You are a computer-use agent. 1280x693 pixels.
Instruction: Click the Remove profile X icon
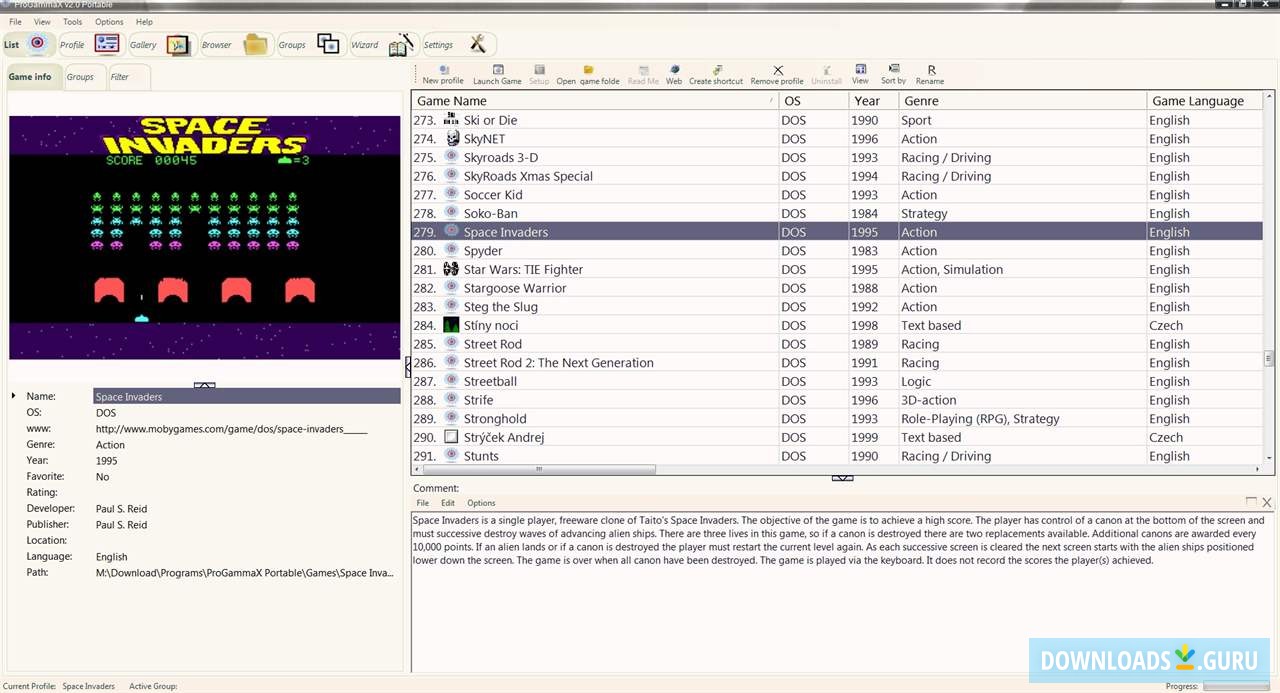click(x=777, y=70)
